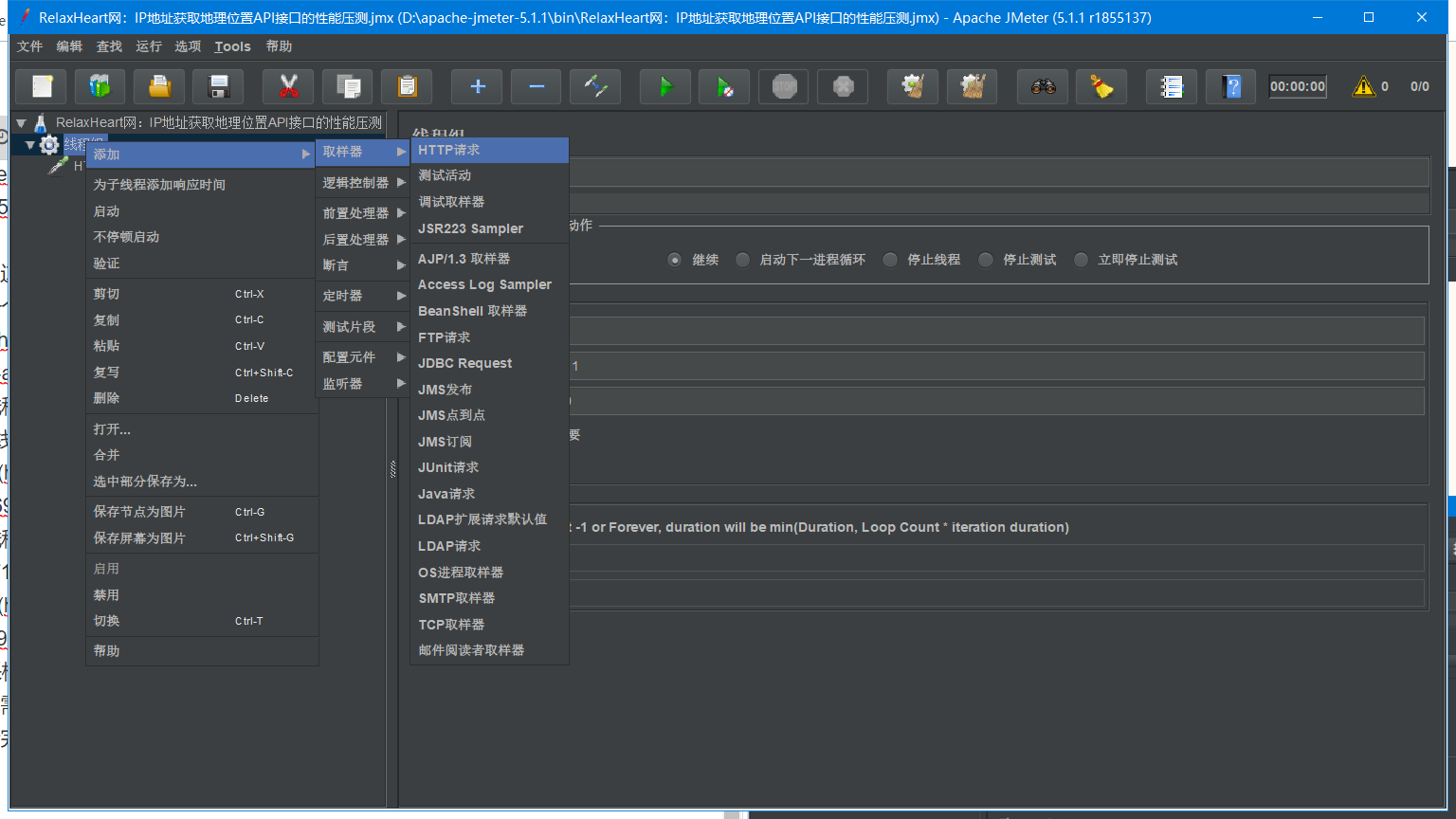Image resolution: width=1456 pixels, height=819 pixels.
Task: Collapse all nodes with minus icon
Action: point(537,86)
